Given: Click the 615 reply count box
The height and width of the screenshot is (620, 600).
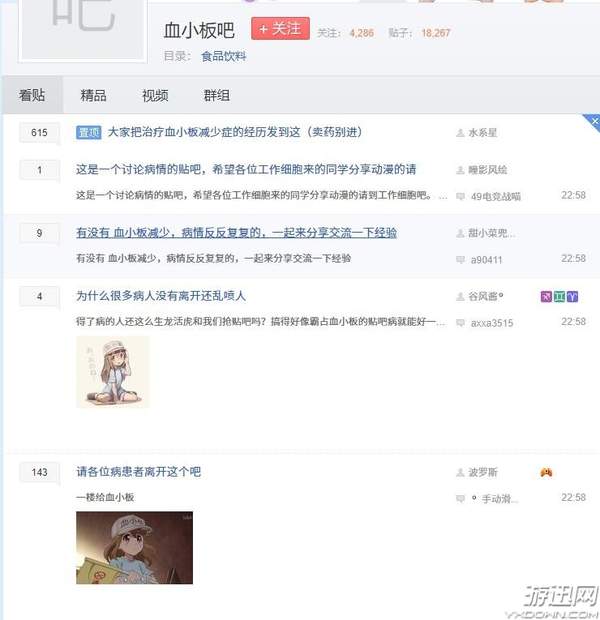Looking at the screenshot, I should pyautogui.click(x=39, y=132).
